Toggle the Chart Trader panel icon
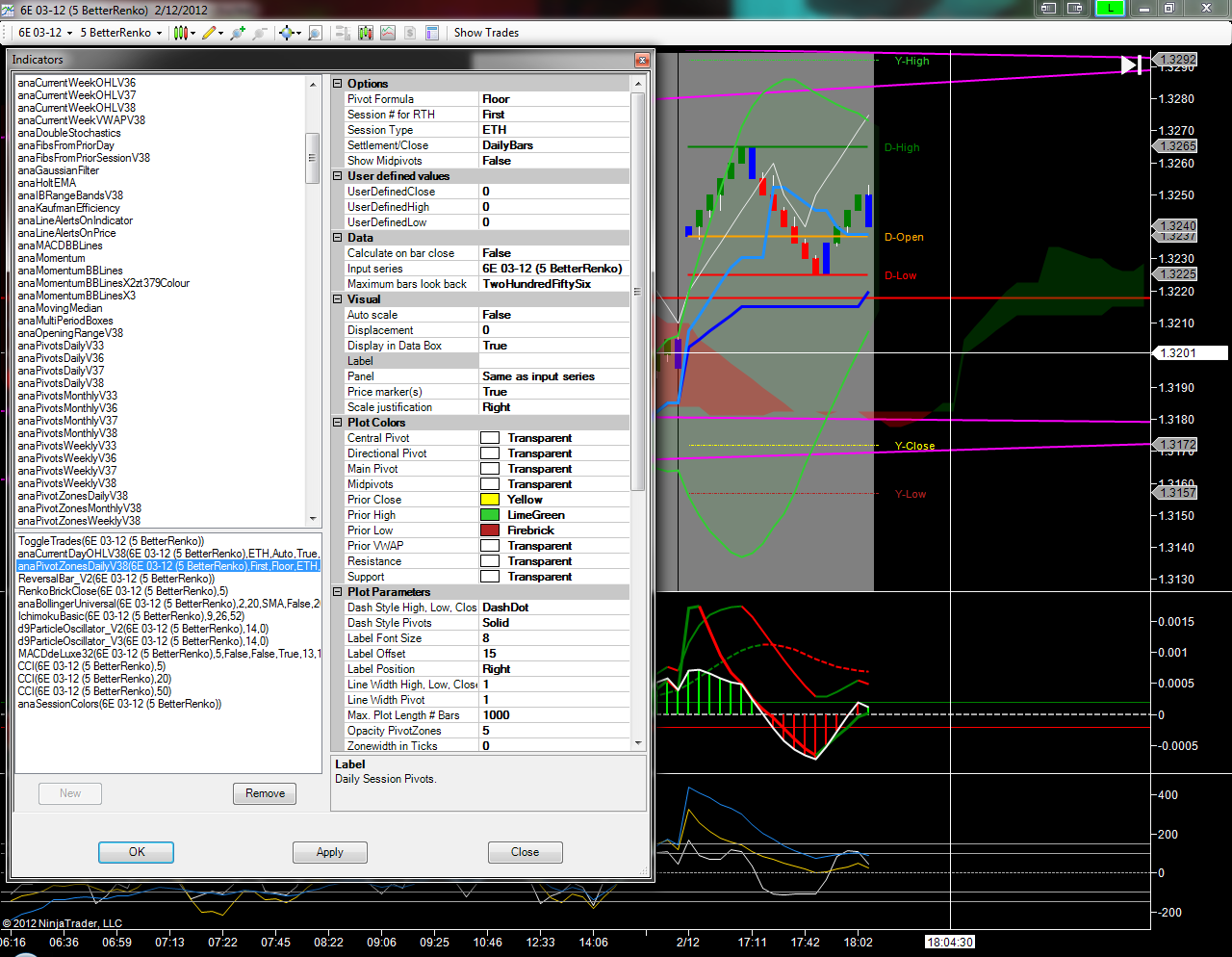Screen dimensions: 1232x957 tap(343, 33)
